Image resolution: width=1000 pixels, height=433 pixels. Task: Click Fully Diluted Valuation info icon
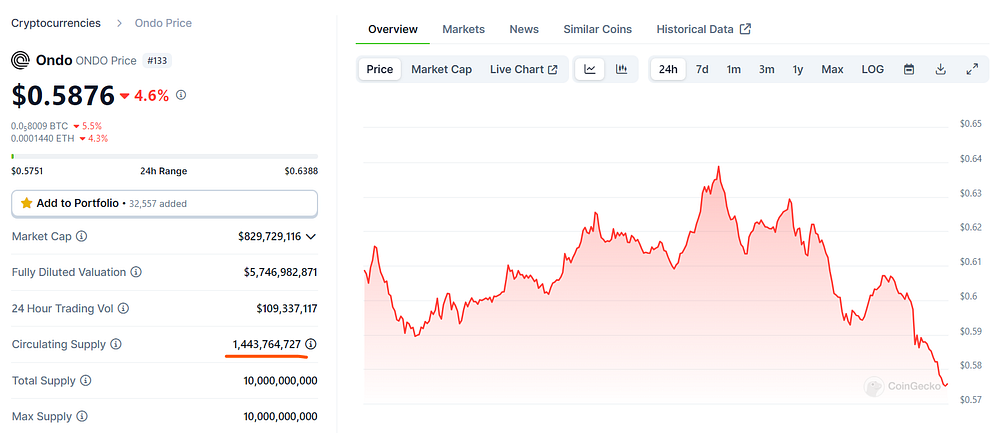136,272
